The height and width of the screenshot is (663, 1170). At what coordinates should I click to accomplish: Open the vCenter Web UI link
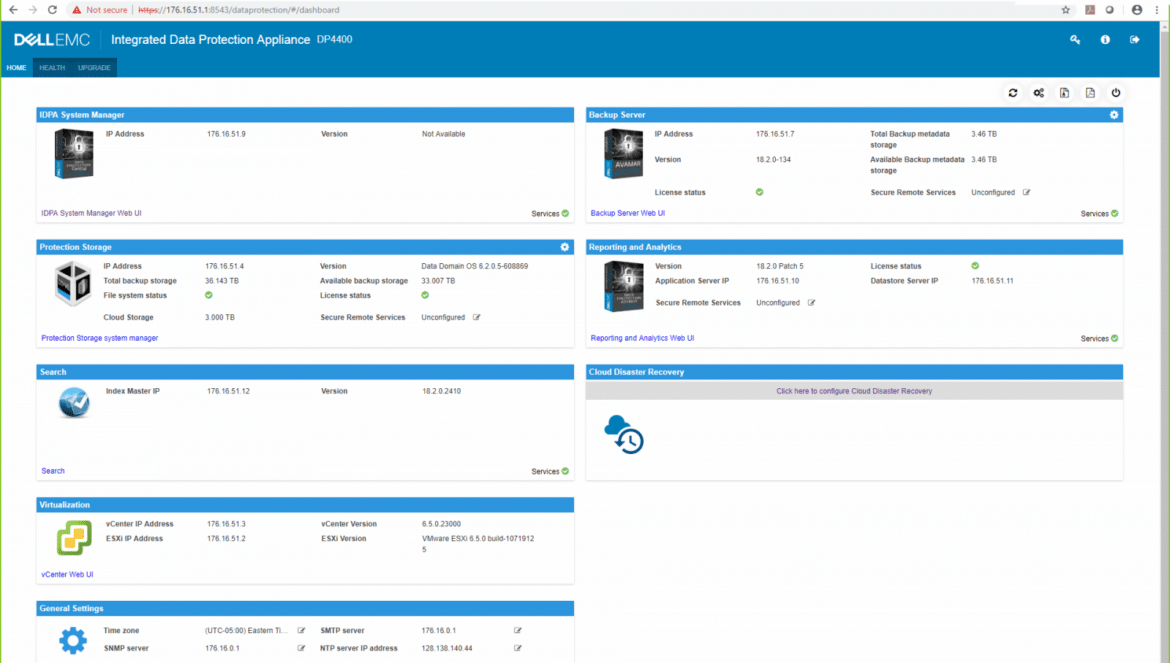tap(67, 574)
